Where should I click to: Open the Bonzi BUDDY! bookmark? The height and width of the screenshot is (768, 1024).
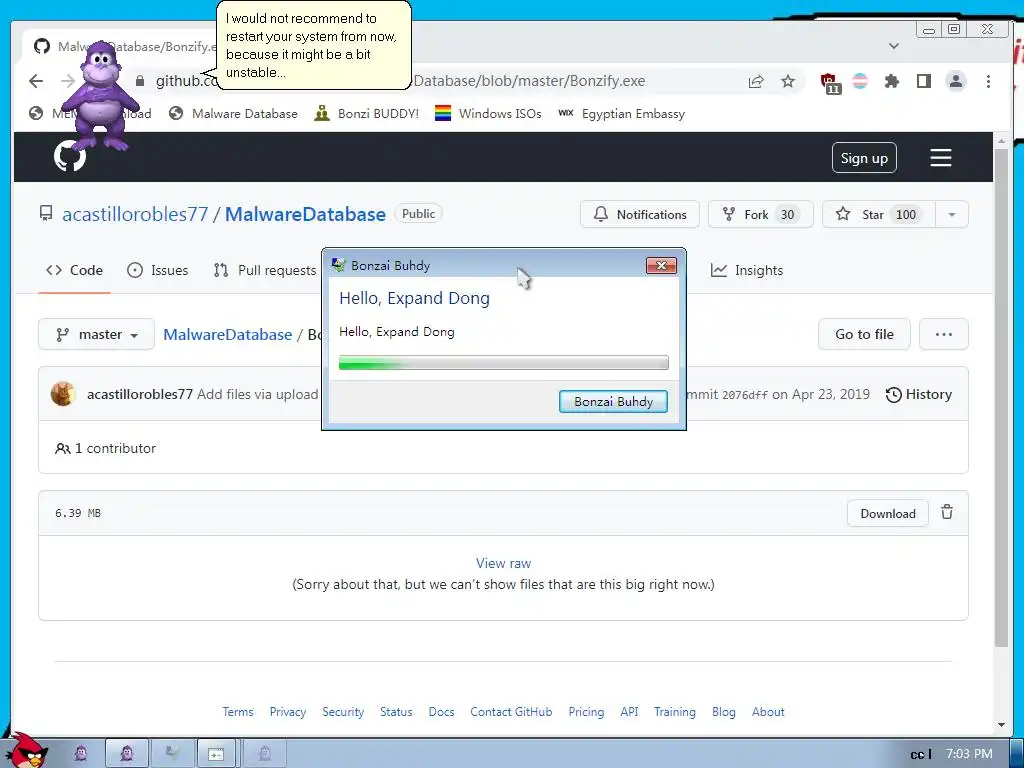[x=366, y=114]
